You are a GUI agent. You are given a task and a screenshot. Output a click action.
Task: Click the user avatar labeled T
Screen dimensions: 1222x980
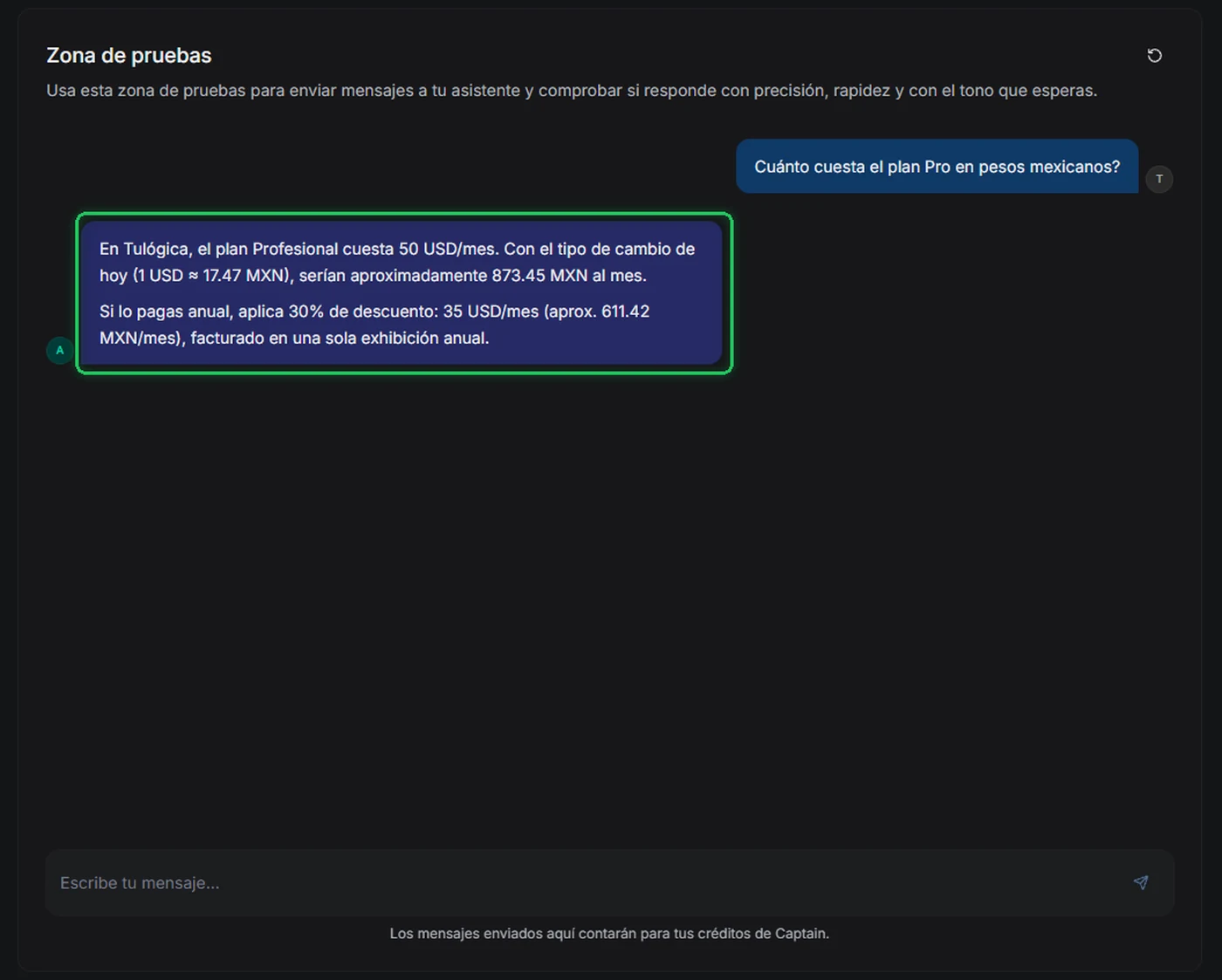pyautogui.click(x=1159, y=179)
